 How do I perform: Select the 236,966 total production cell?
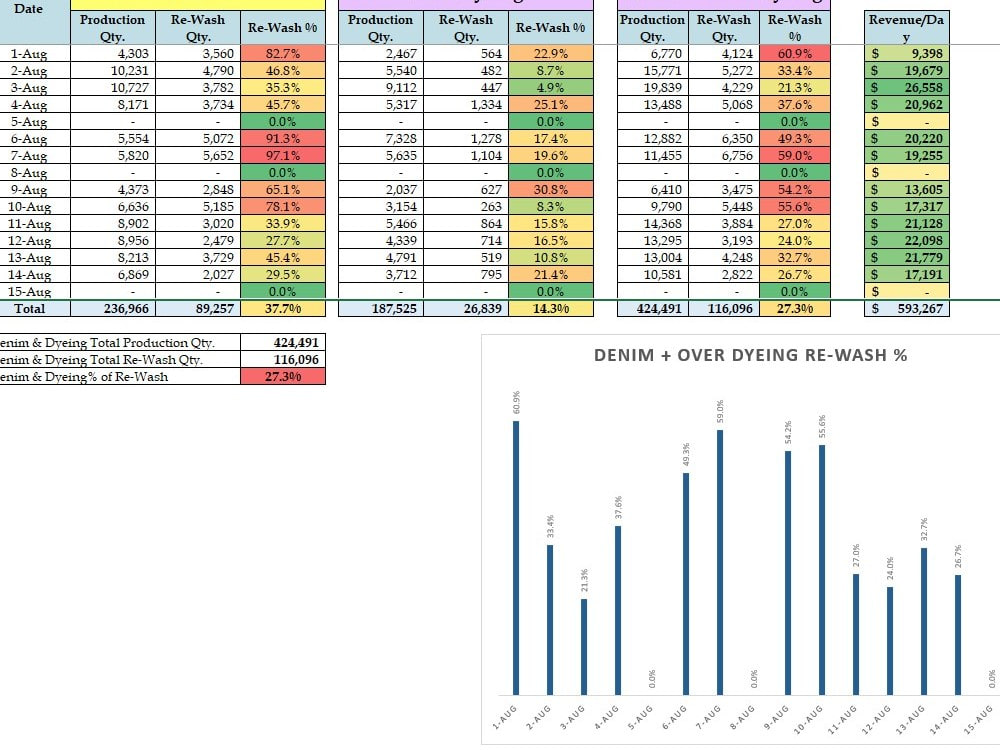(x=113, y=309)
